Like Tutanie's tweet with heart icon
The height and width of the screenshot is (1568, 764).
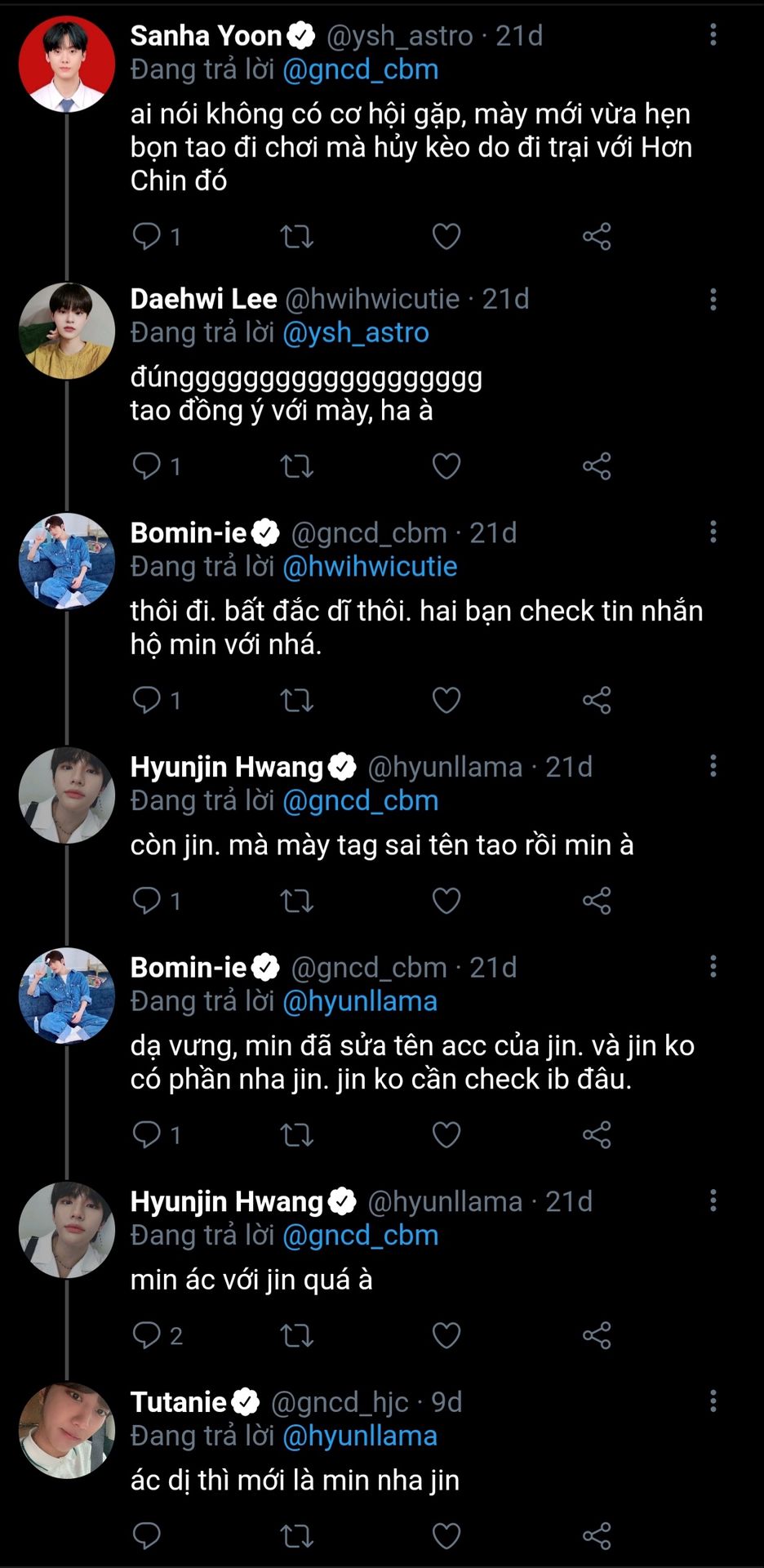[x=446, y=1536]
